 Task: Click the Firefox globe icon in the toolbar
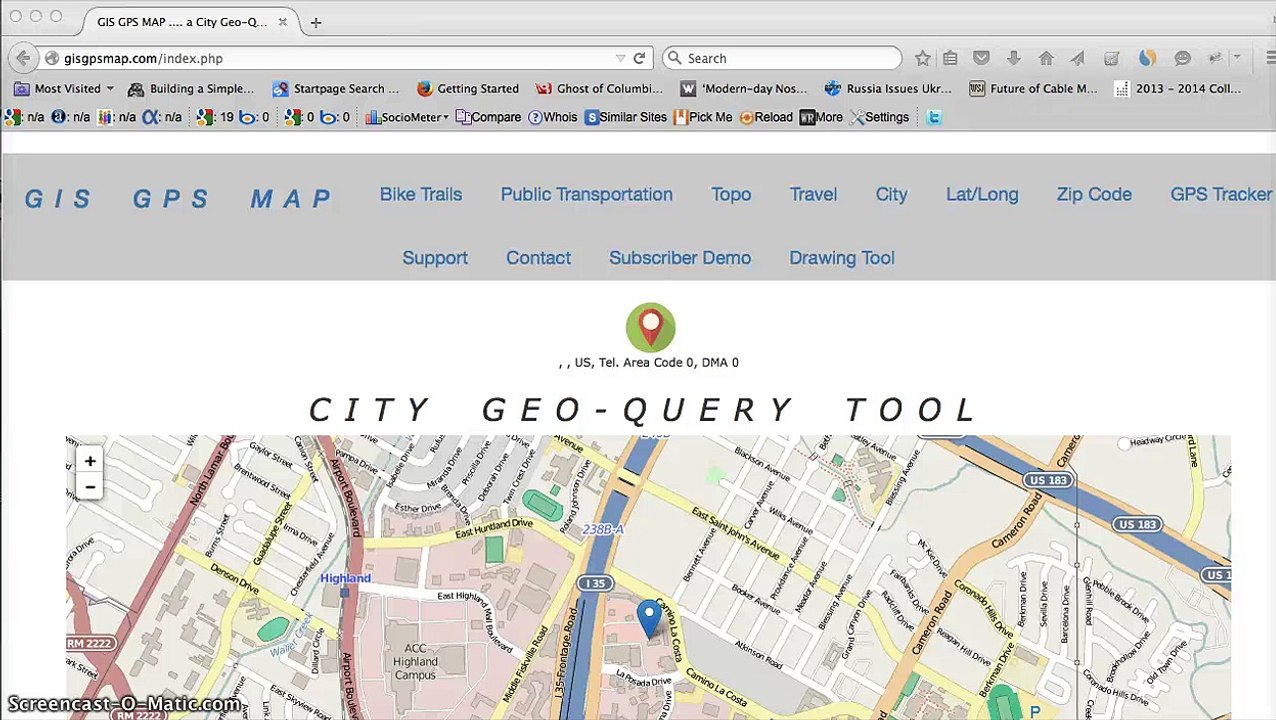[1147, 58]
